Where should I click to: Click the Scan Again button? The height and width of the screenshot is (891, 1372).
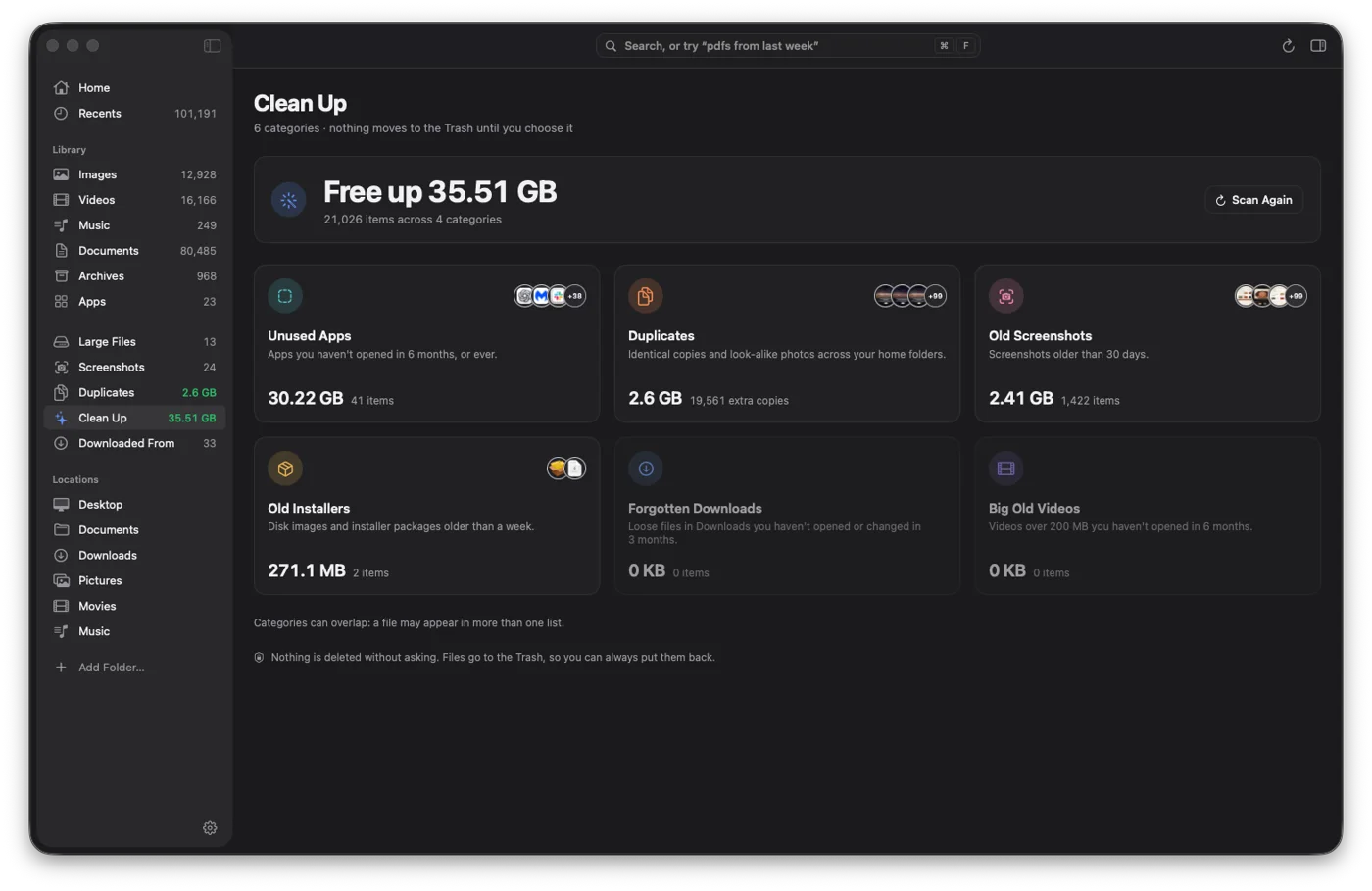1253,200
